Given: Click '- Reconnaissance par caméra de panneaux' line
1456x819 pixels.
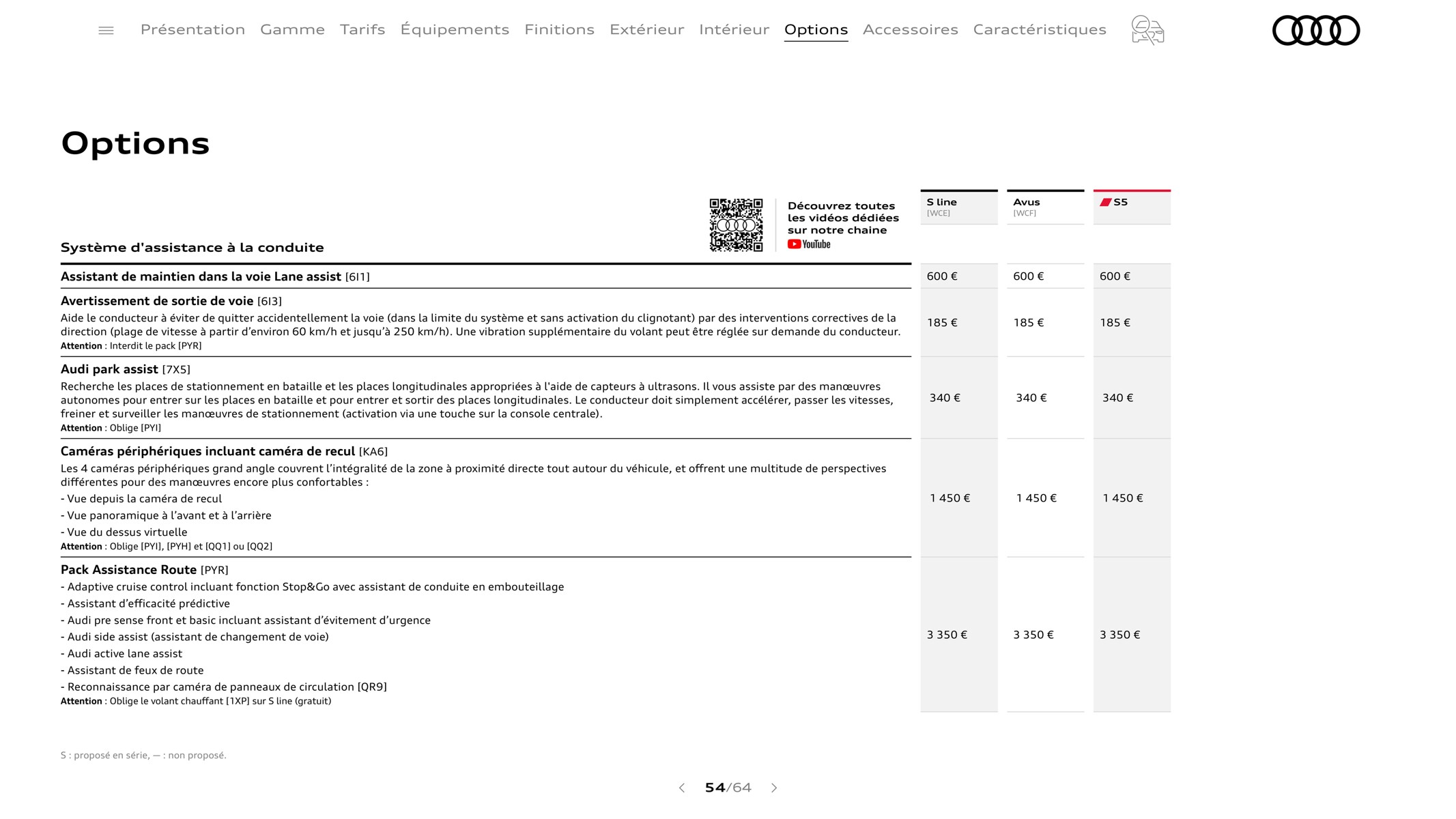Looking at the screenshot, I should click(x=224, y=687).
